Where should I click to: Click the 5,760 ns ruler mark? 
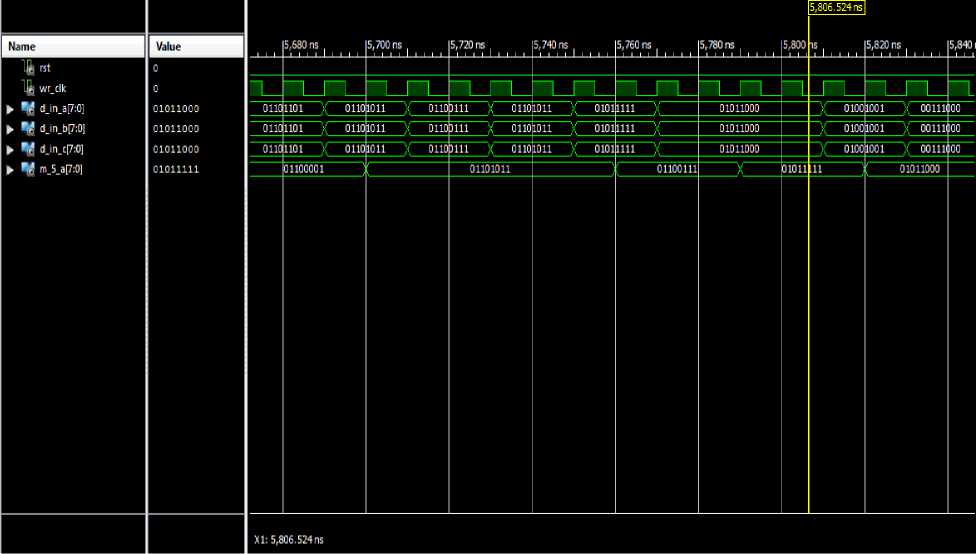tap(634, 45)
